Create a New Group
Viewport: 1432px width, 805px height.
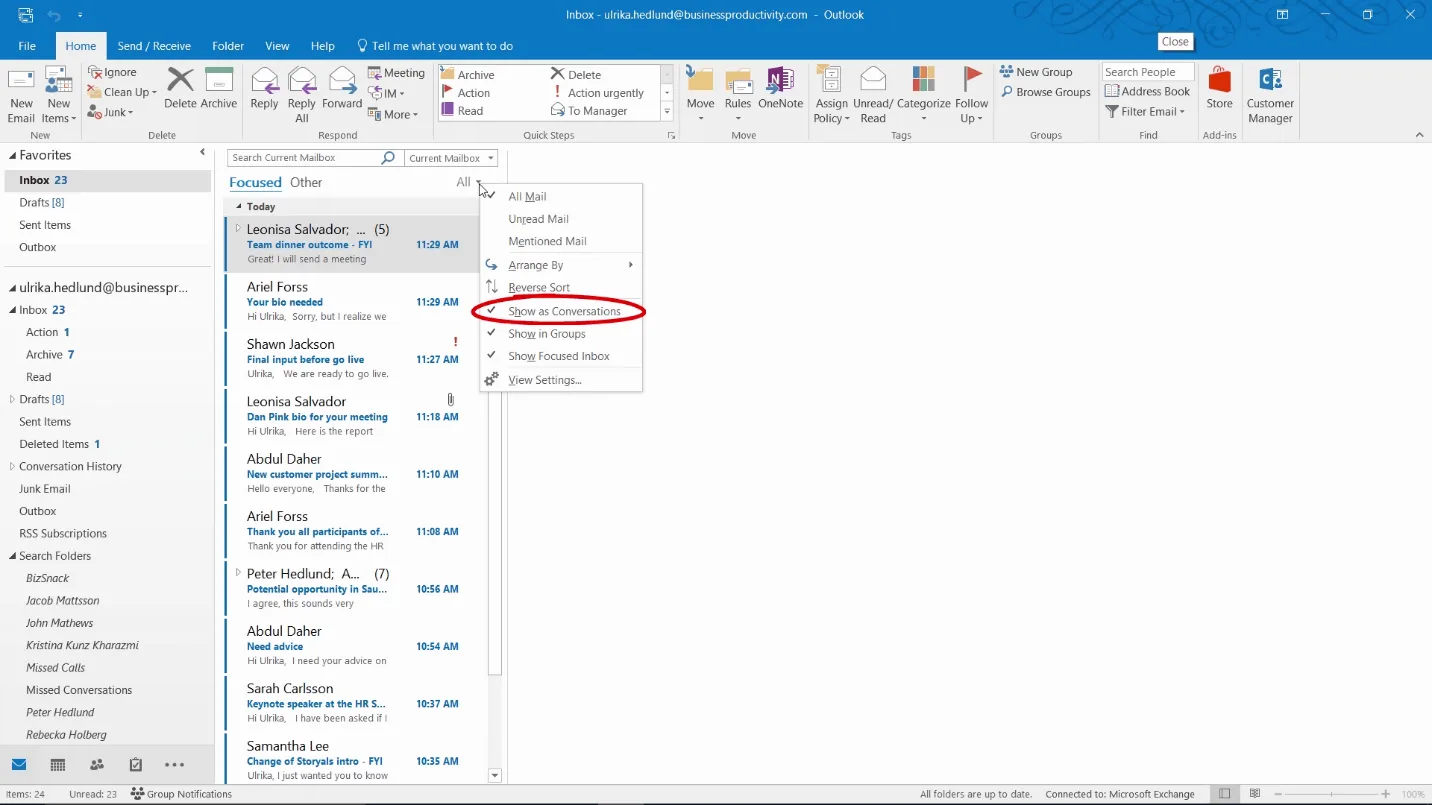coord(1035,72)
